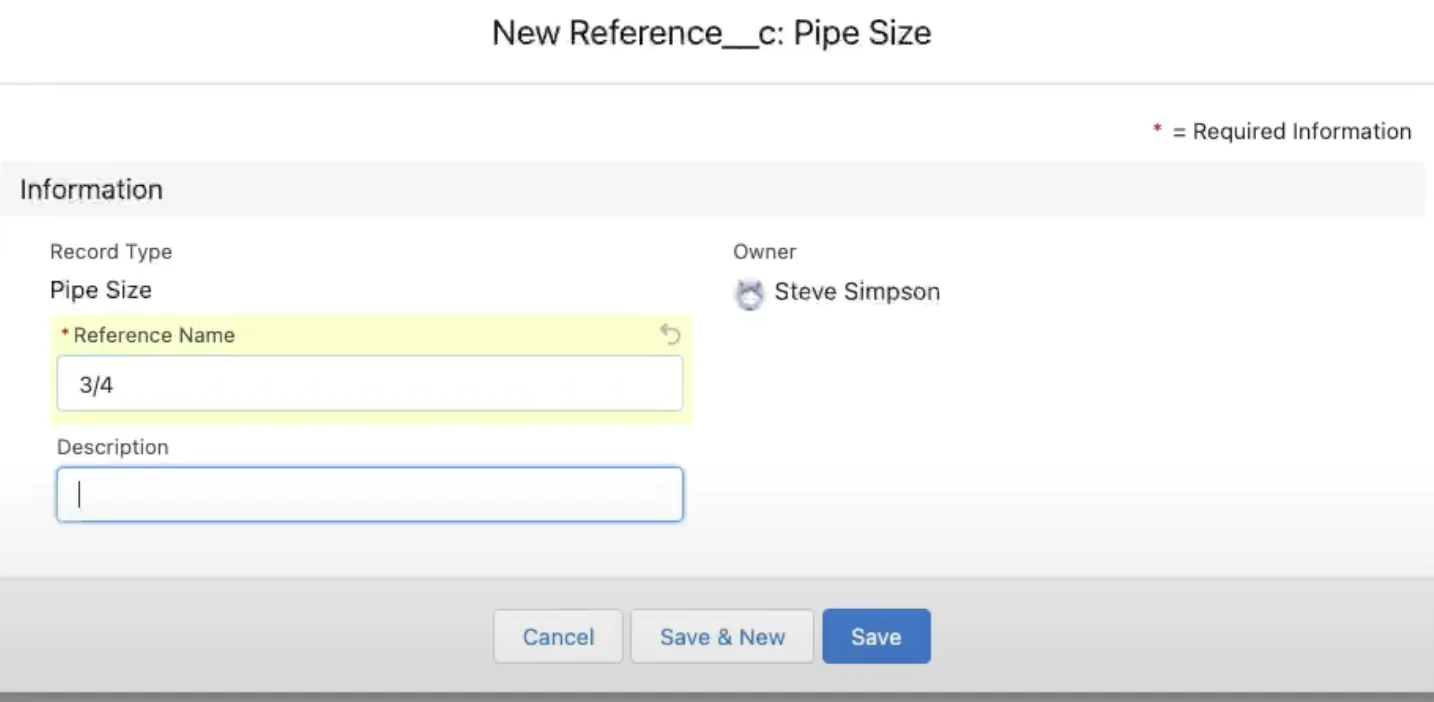Undo the Reference Name change via arrow icon

pos(670,335)
